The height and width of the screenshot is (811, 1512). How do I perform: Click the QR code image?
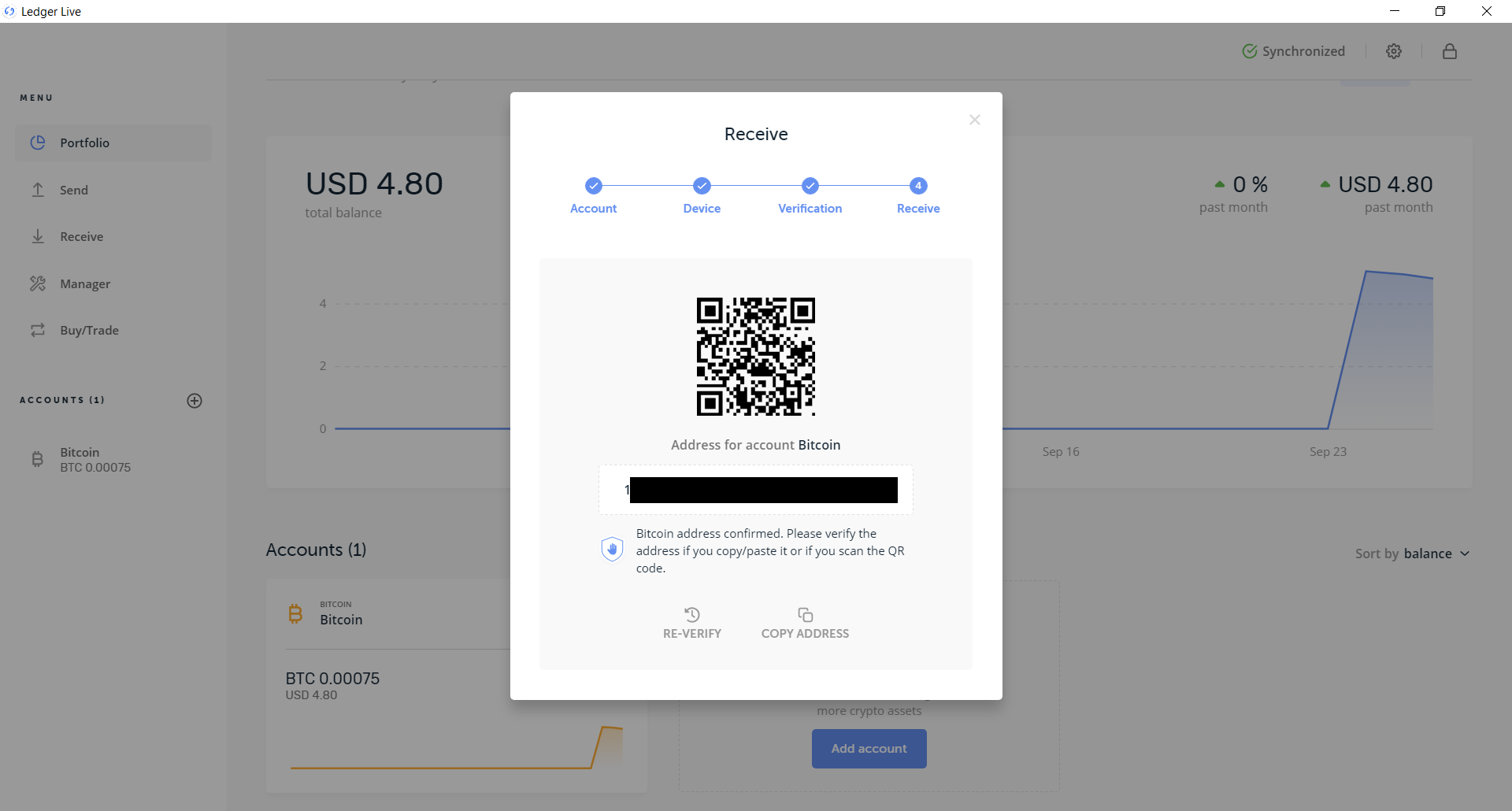point(756,357)
